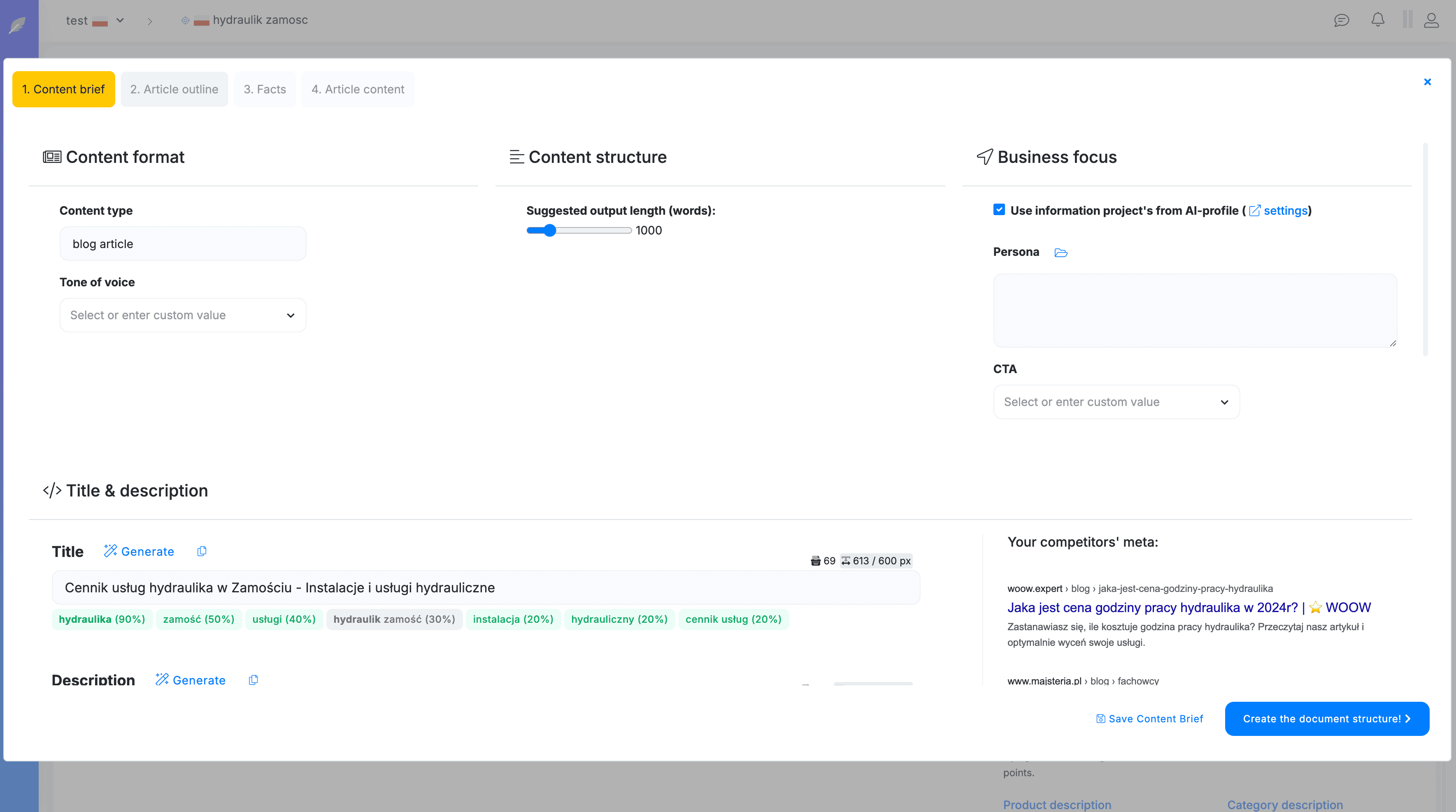This screenshot has height=812, width=1456.
Task: Copy the description using copy icon
Action: click(x=253, y=680)
